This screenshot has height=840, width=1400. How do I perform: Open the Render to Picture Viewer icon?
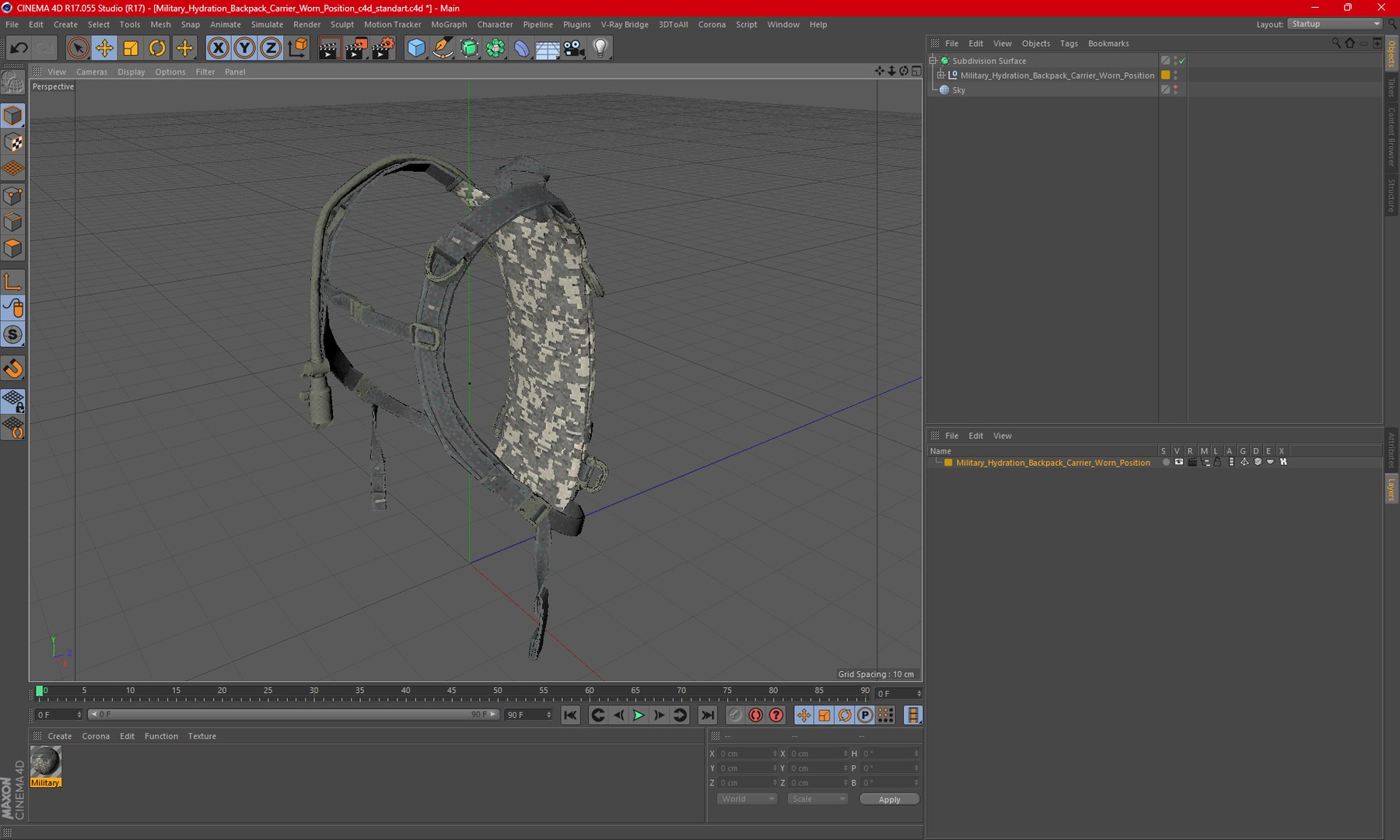click(x=355, y=48)
